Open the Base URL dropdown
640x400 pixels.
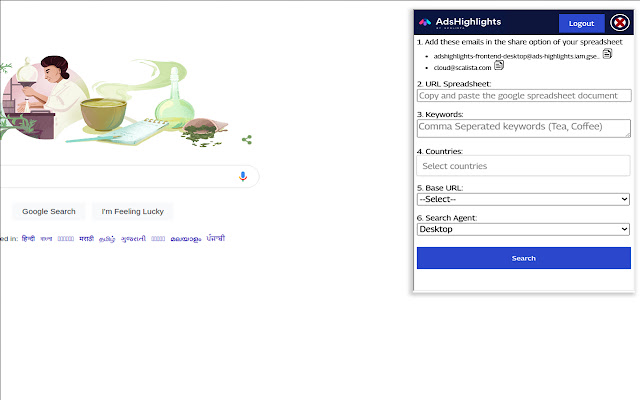click(x=523, y=199)
